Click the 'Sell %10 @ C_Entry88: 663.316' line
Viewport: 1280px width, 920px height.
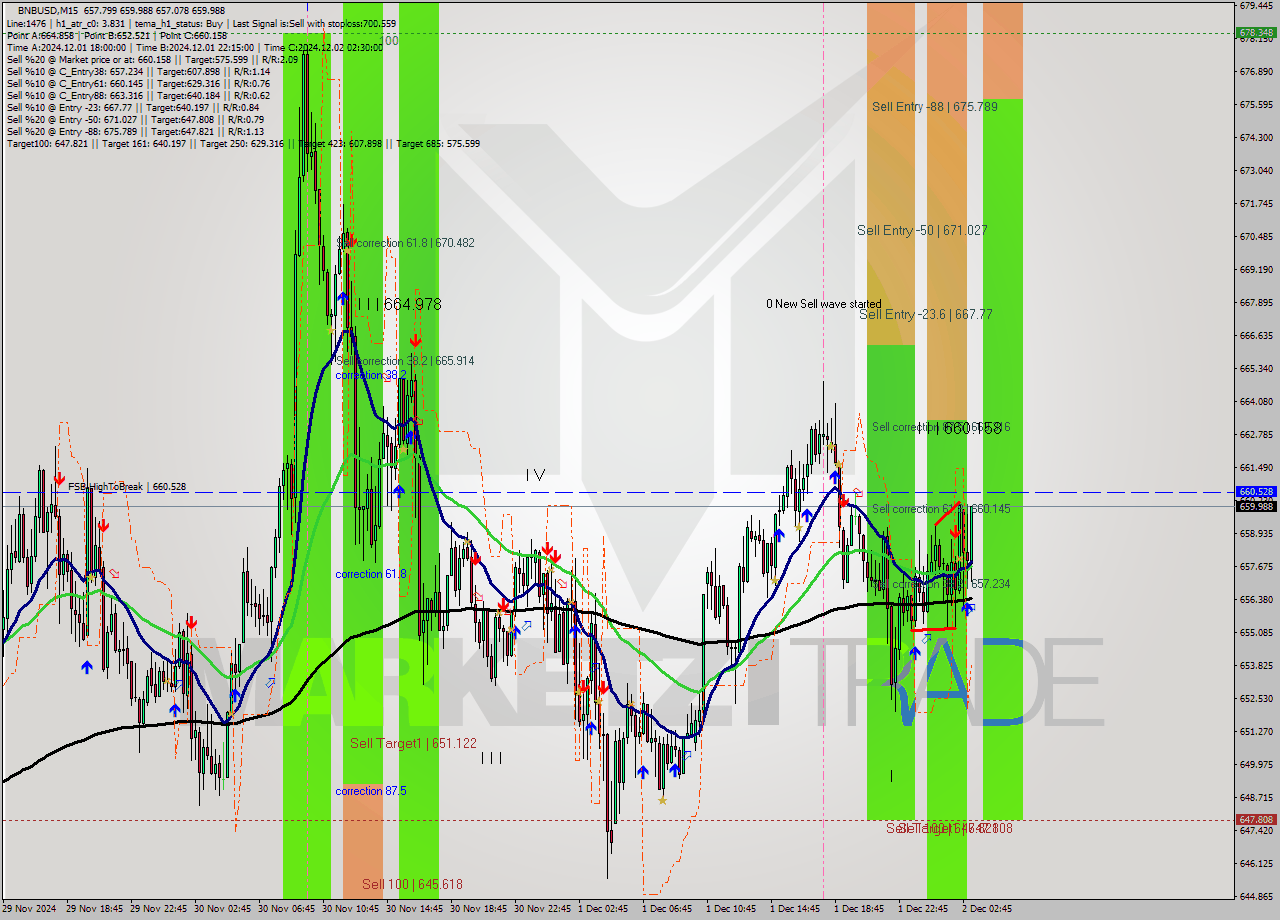pyautogui.click(x=138, y=96)
